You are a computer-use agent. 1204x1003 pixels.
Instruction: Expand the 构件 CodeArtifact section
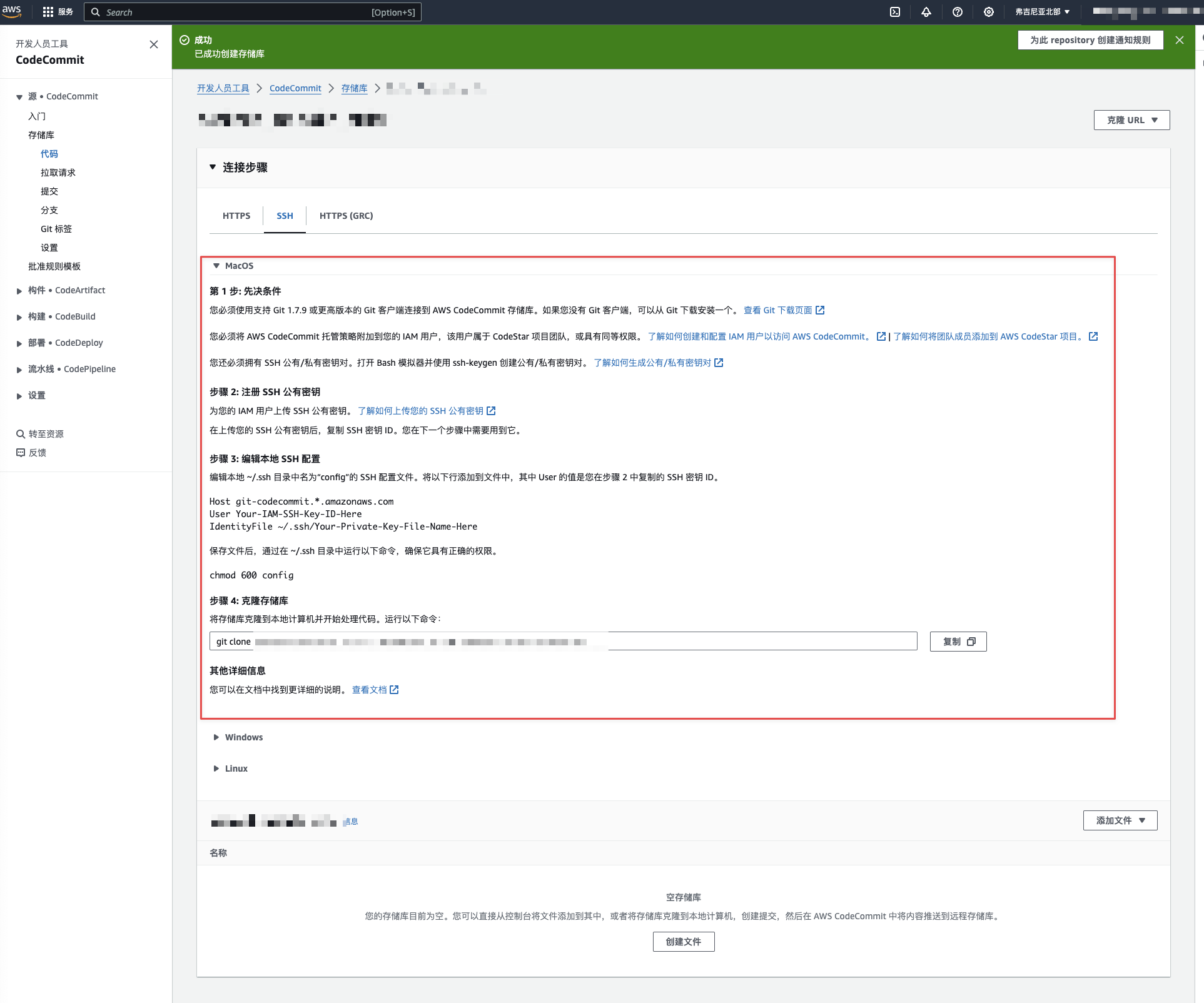[19, 291]
